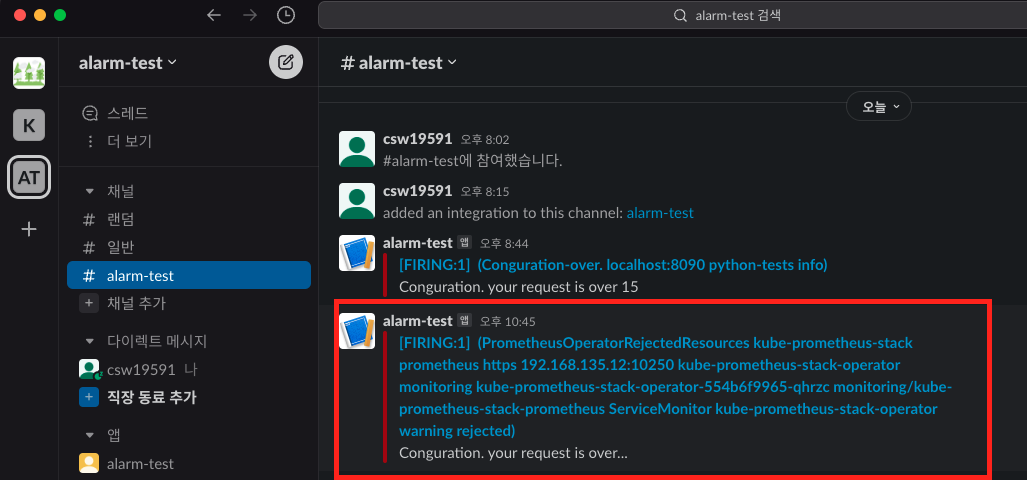
Task: Click the back navigation arrow
Action: coord(214,15)
